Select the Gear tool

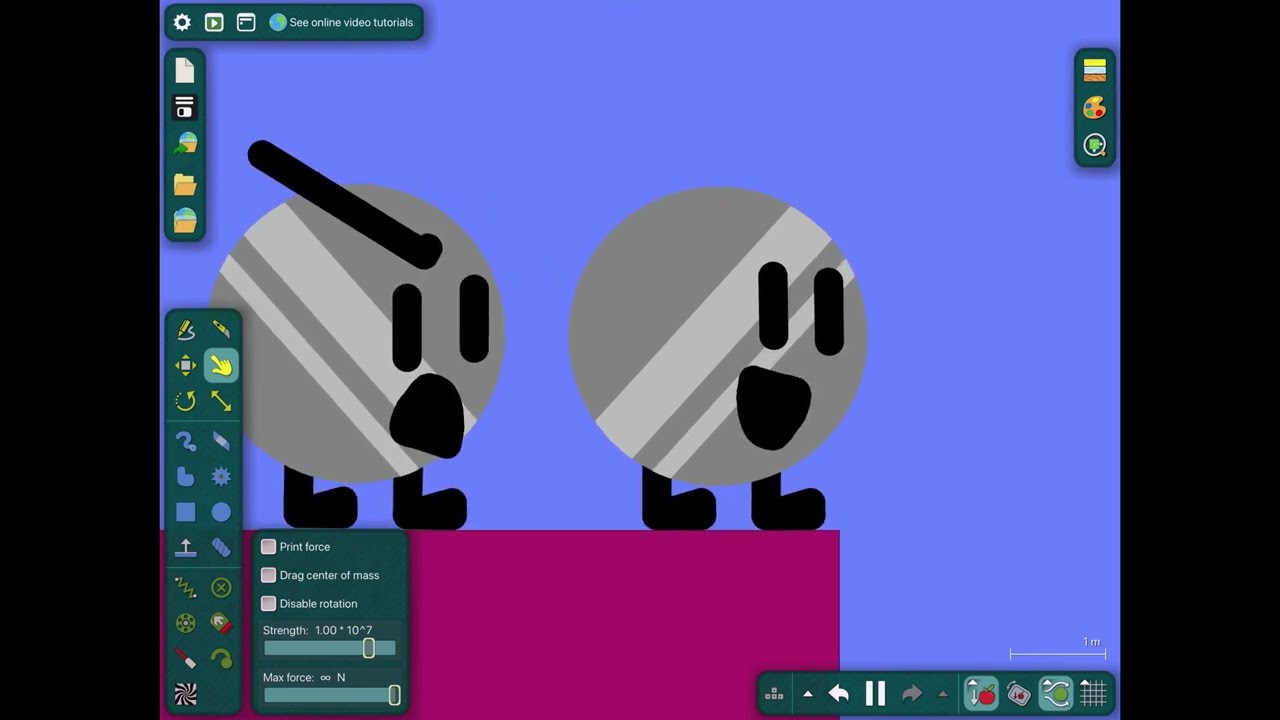[221, 477]
